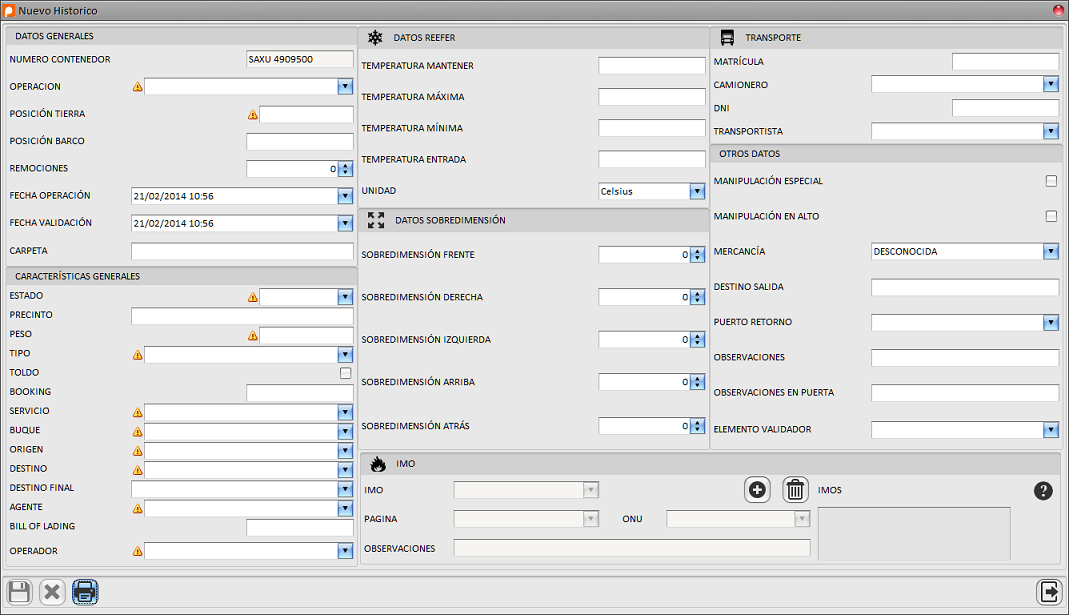The width and height of the screenshot is (1069, 615).
Task: Expand the Estado dropdown
Action: 345,297
